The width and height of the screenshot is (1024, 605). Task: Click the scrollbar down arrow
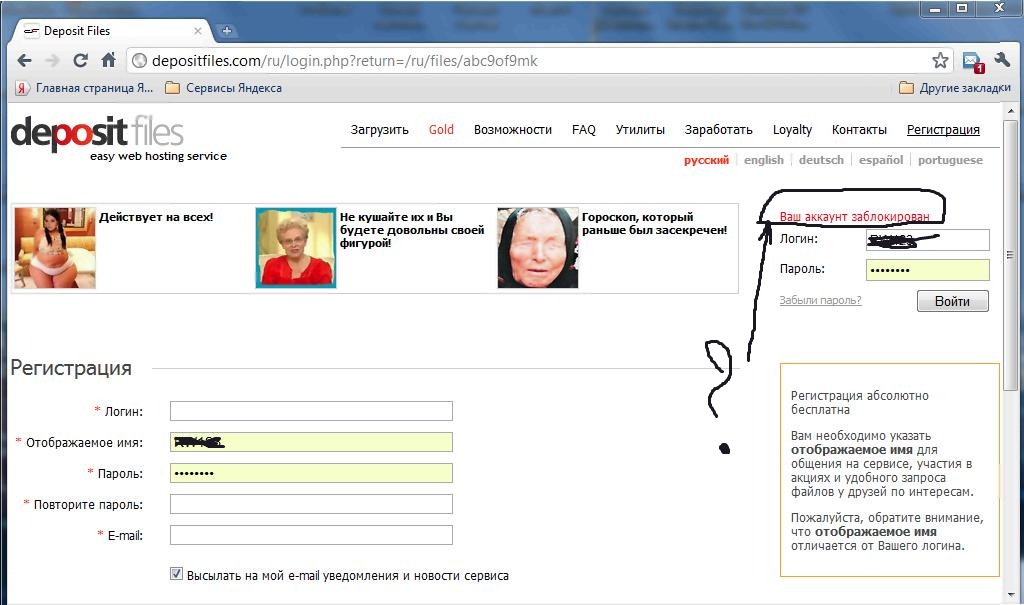point(1010,595)
